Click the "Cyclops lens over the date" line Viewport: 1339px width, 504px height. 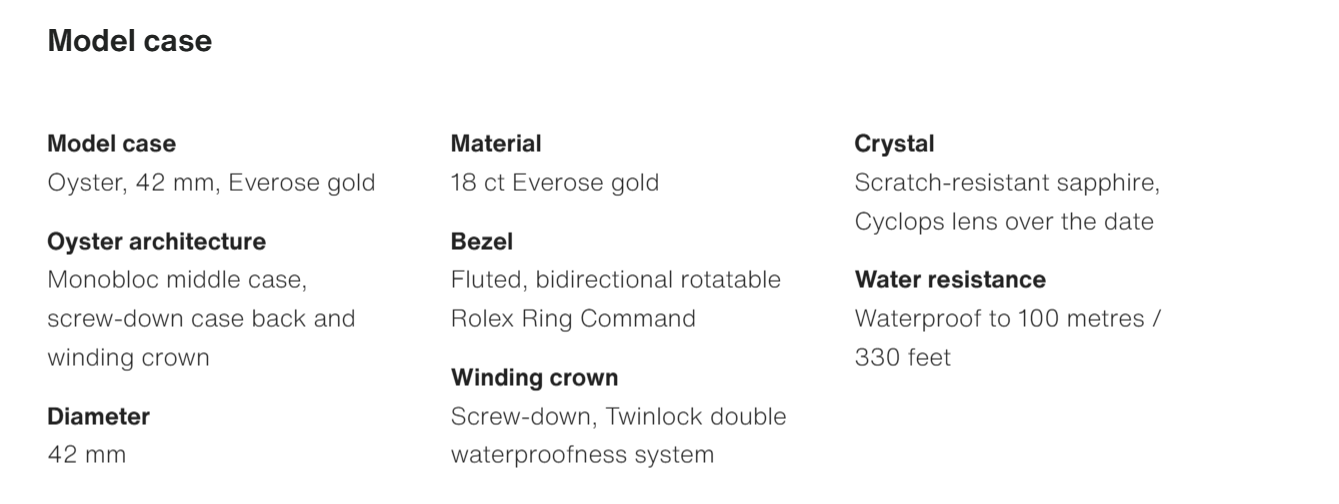[x=1004, y=222]
